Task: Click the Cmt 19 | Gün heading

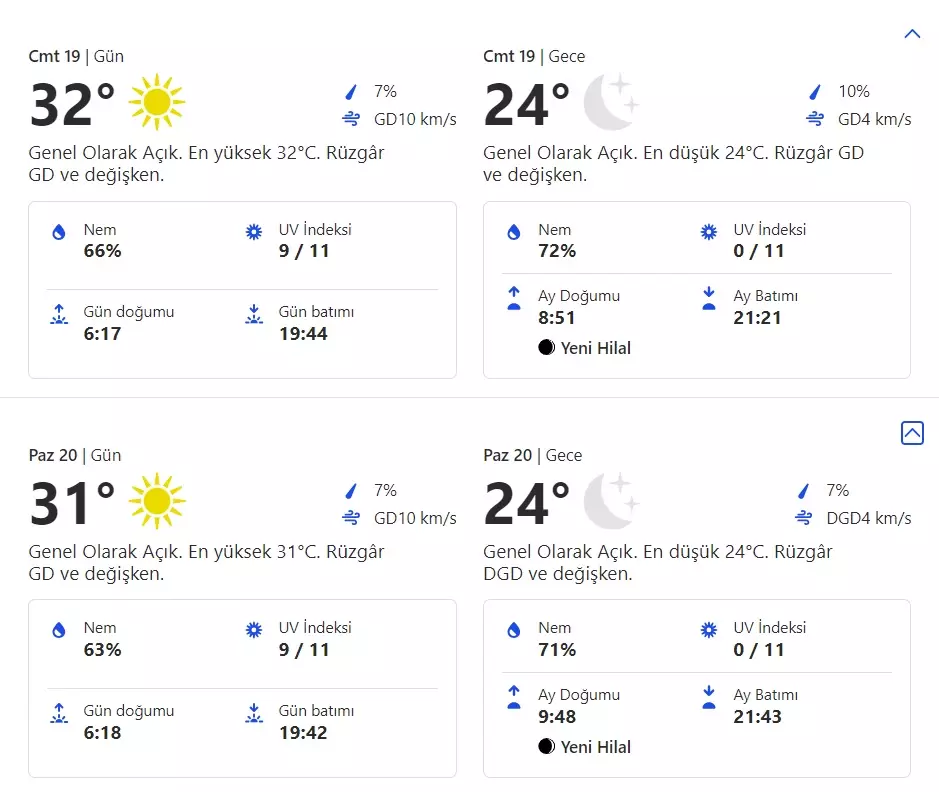Action: [x=76, y=56]
